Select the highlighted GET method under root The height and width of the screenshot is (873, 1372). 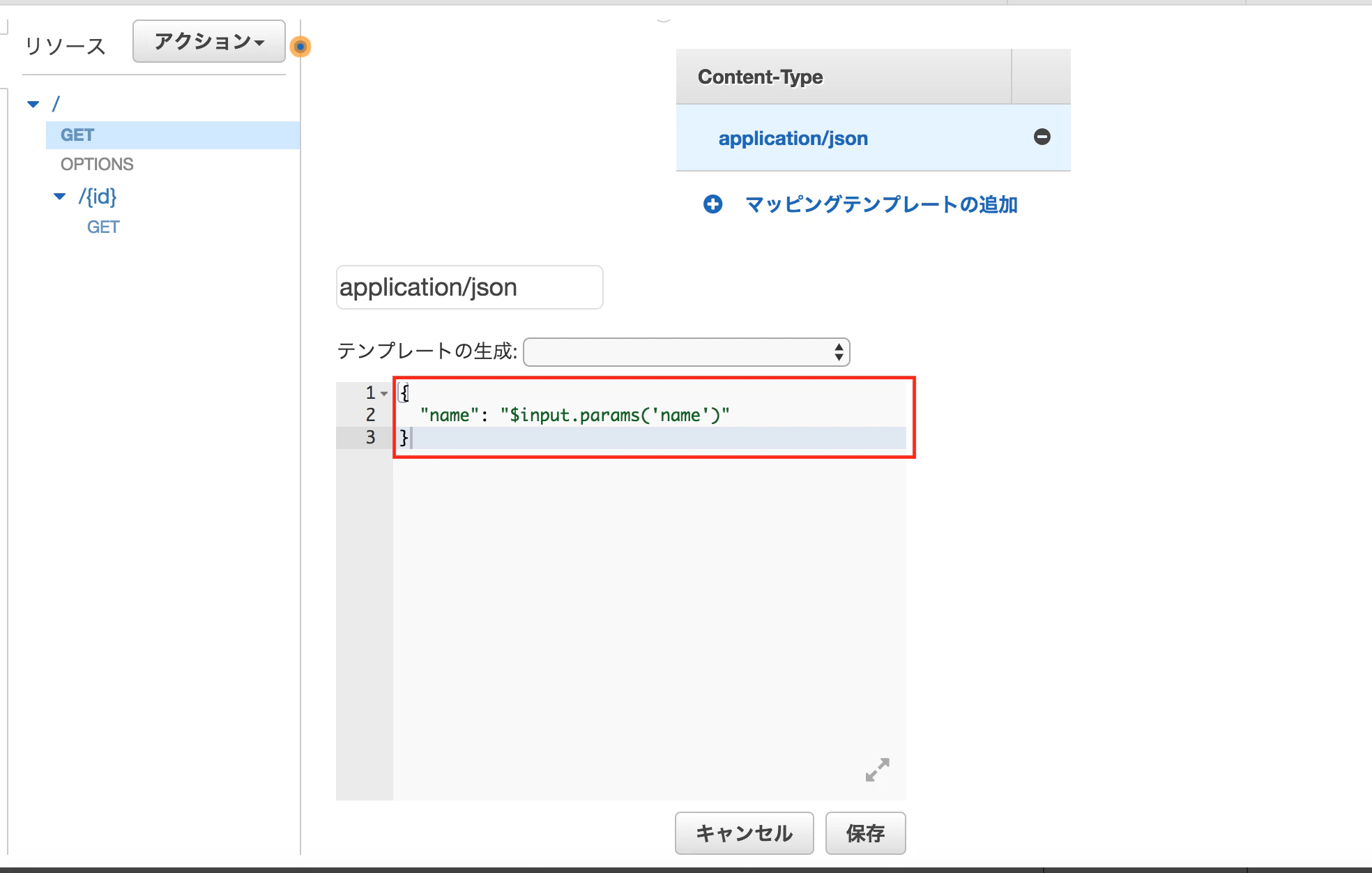tap(173, 135)
